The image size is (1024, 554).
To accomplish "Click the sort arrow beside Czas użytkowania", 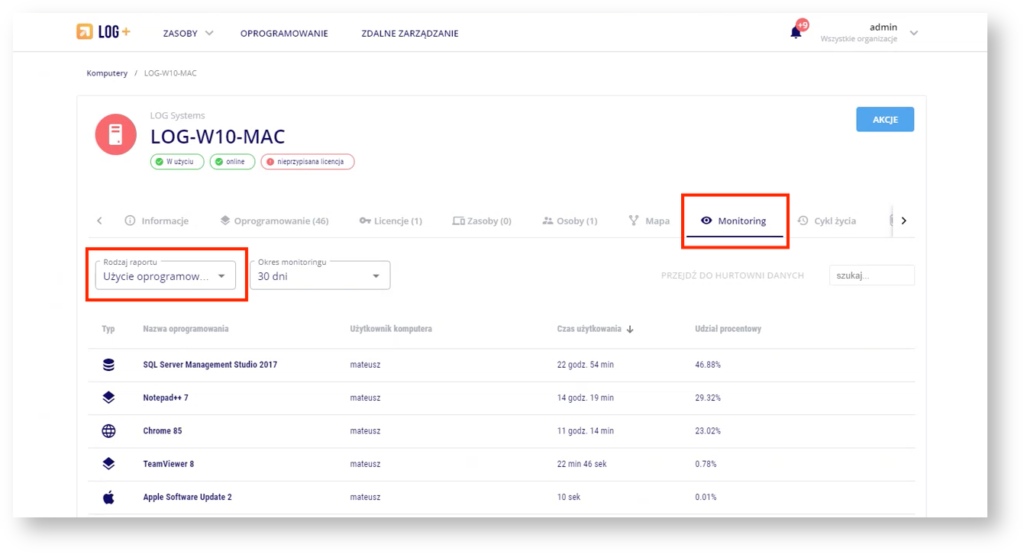I will [x=630, y=329].
